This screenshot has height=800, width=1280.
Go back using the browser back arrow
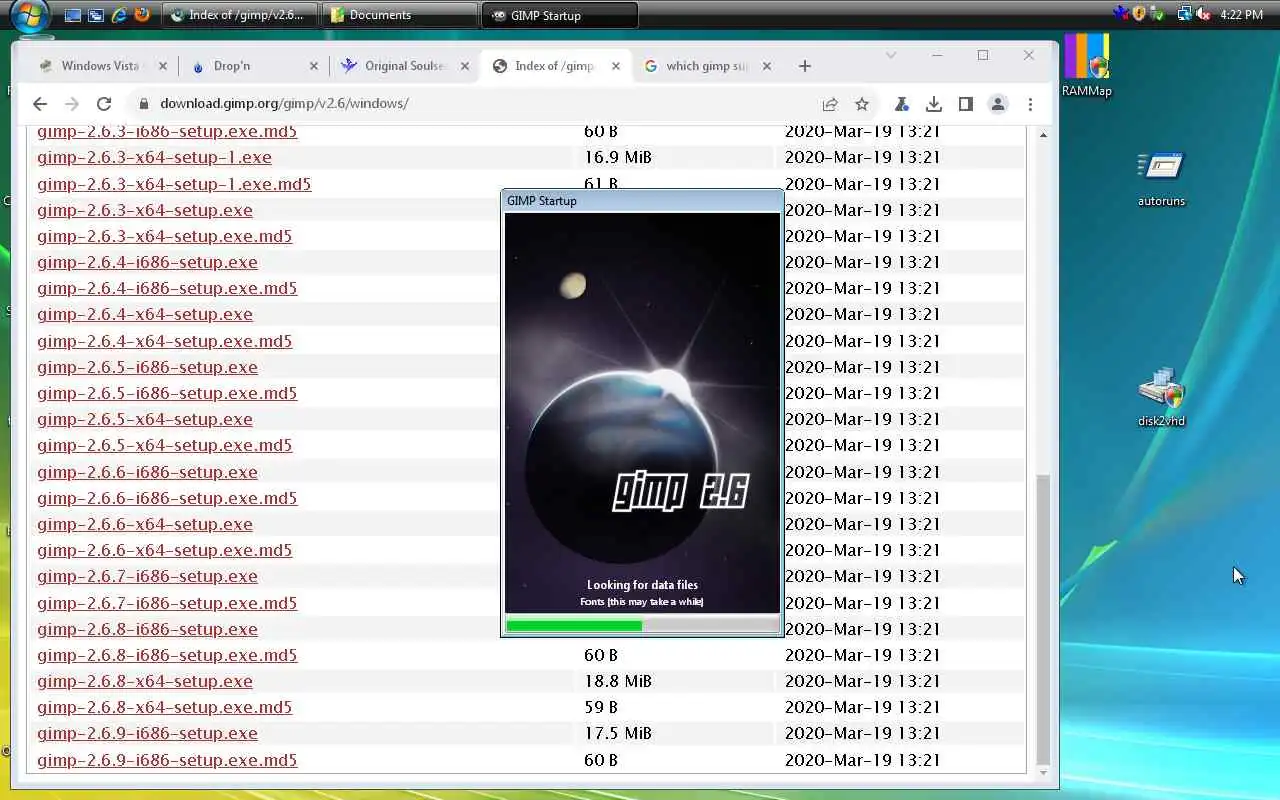tap(40, 104)
